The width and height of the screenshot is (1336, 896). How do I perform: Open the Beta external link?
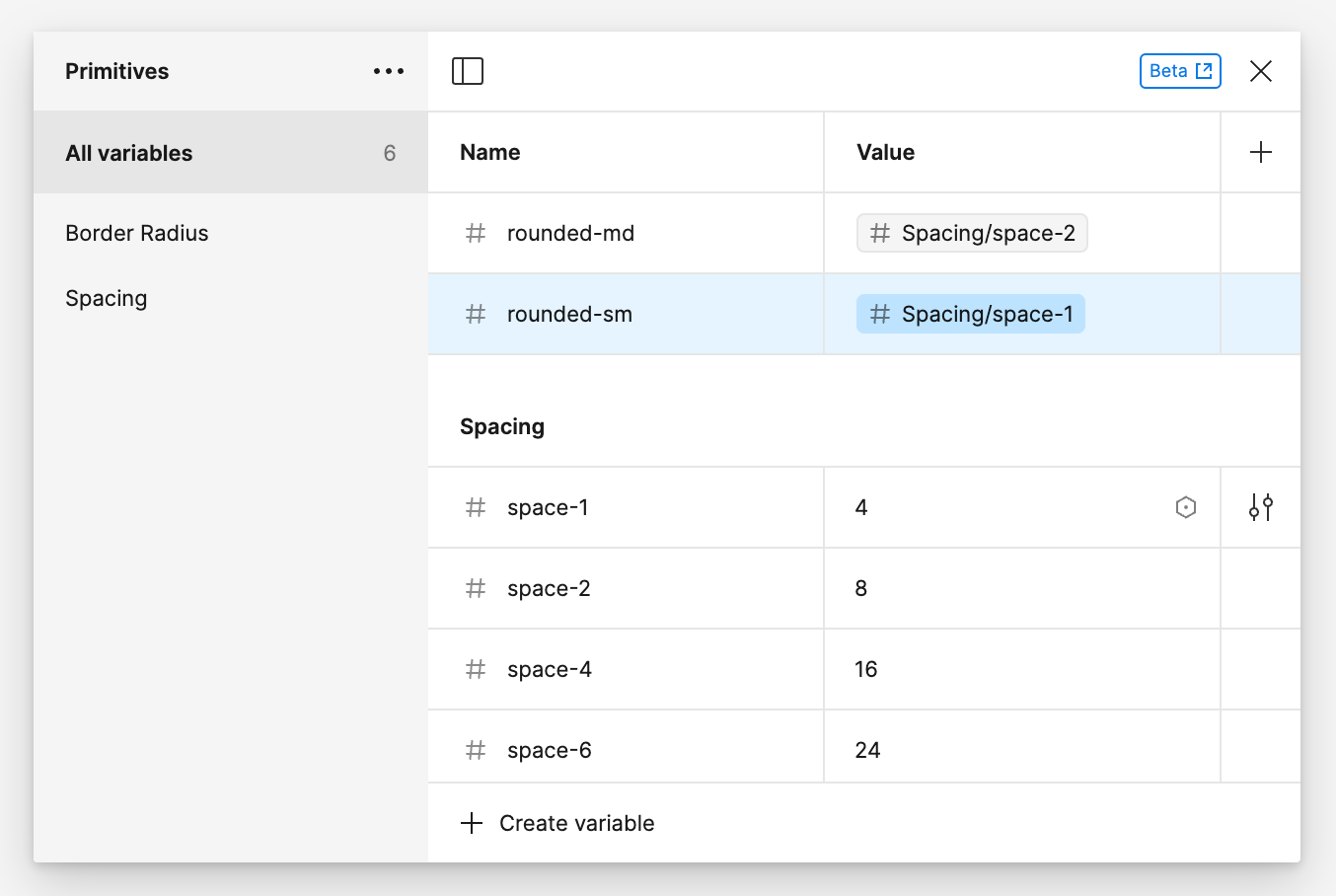(x=1180, y=70)
